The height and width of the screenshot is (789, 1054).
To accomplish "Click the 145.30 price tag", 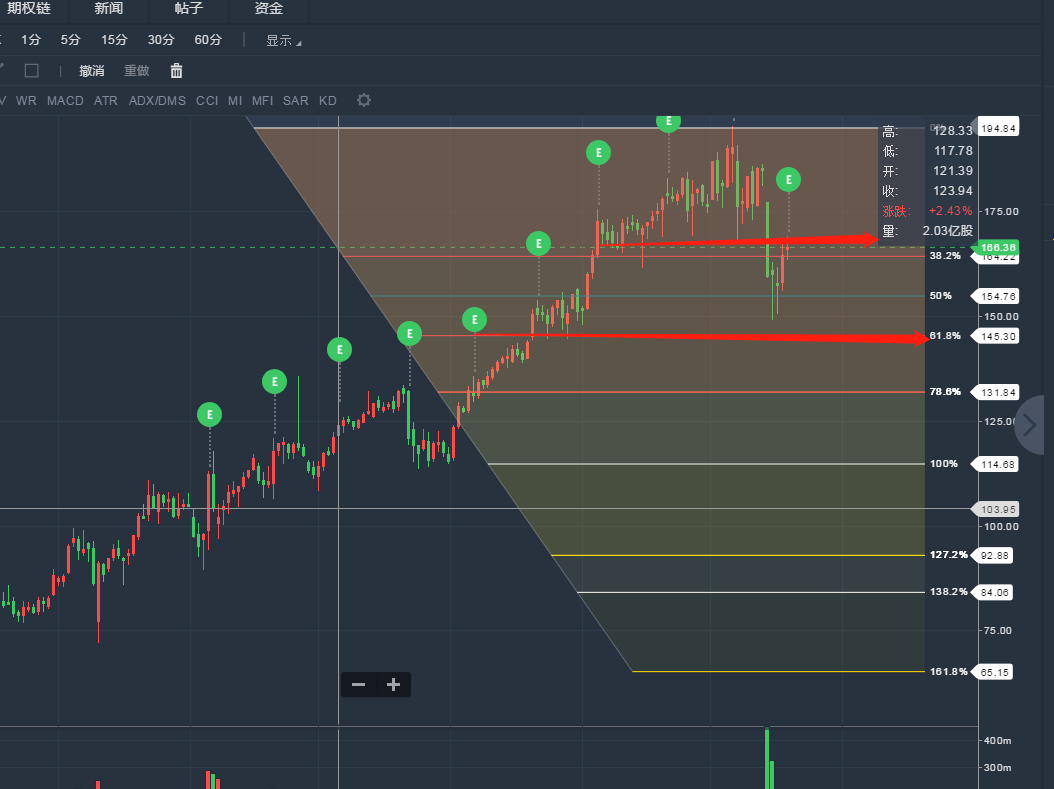I will click(998, 336).
